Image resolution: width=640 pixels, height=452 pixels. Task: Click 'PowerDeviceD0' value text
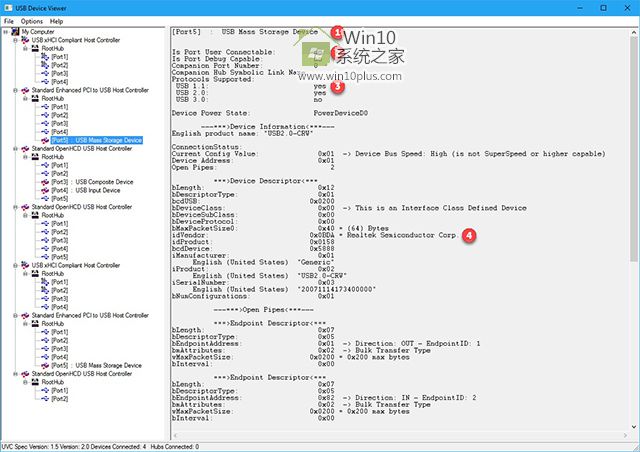340,113
